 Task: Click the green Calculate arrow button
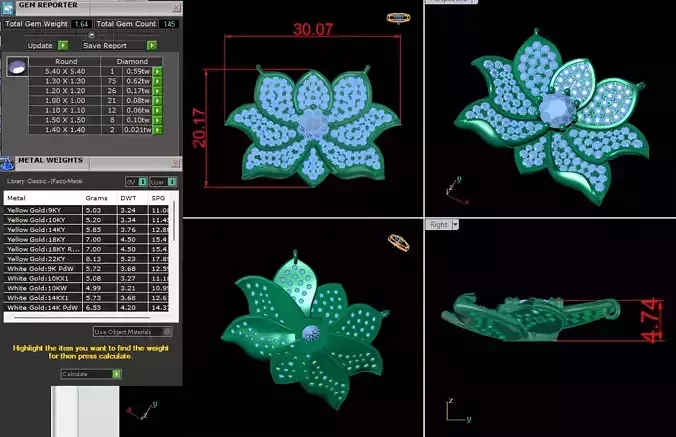point(116,374)
